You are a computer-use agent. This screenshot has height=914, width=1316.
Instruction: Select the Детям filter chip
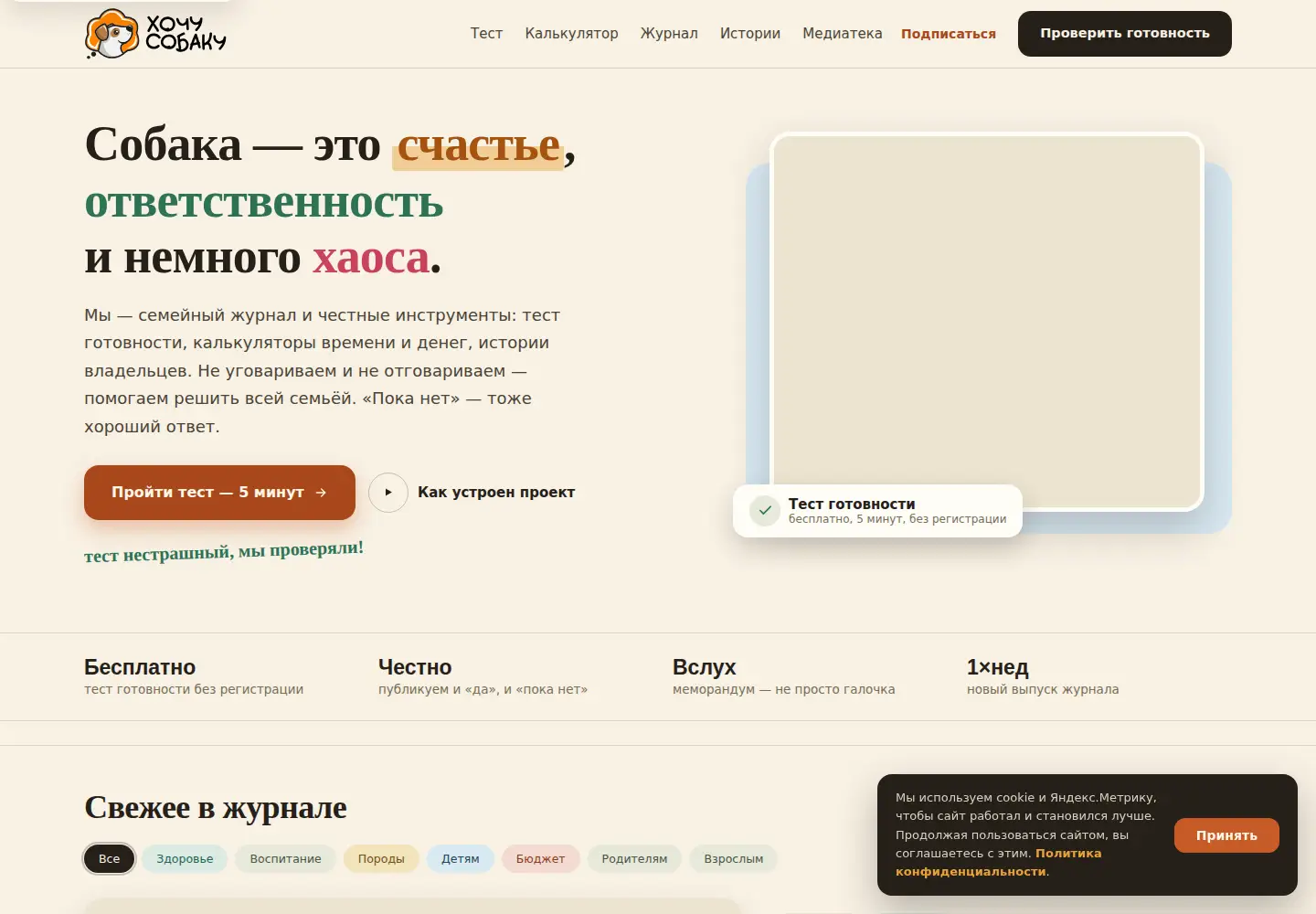[x=461, y=859]
